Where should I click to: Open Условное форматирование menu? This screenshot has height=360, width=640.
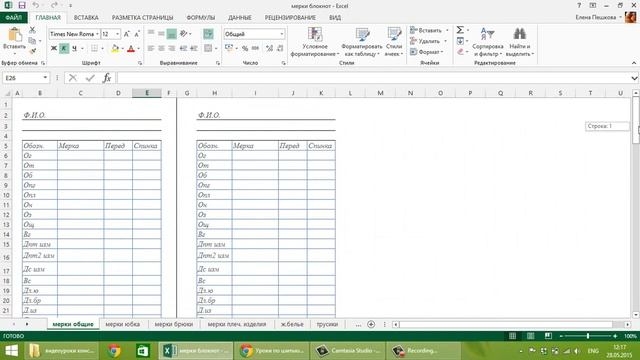pos(315,42)
